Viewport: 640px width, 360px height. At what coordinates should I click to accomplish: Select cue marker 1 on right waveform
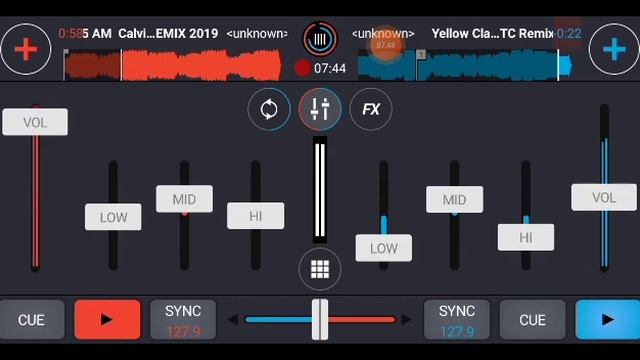421,54
